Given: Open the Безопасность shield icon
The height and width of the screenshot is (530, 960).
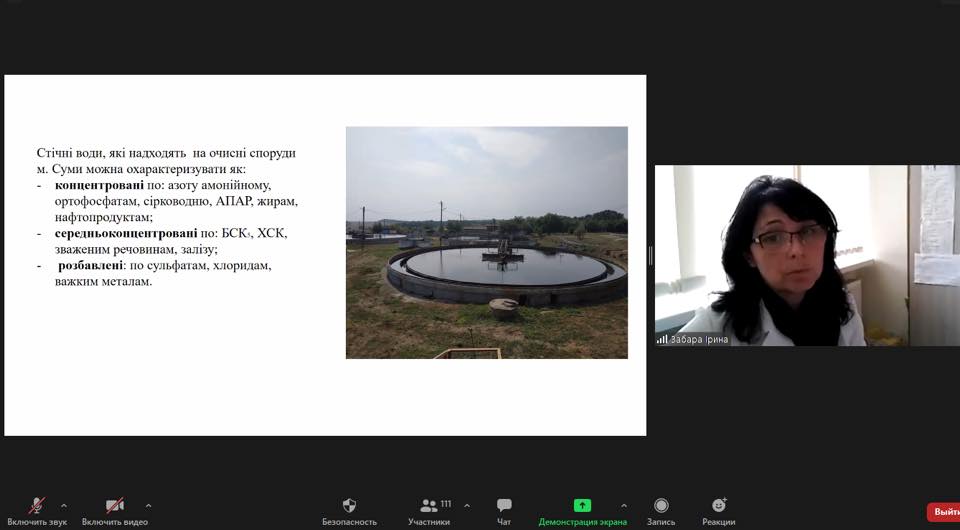Looking at the screenshot, I should click(x=349, y=508).
